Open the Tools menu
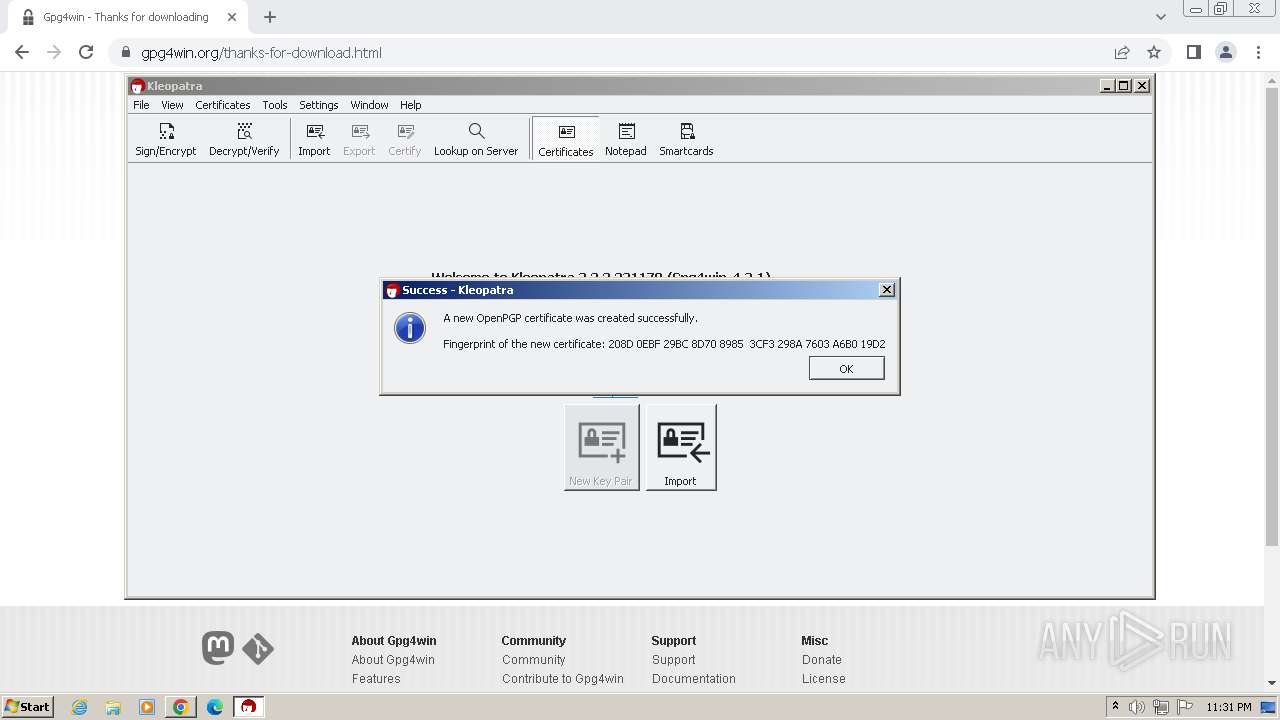This screenshot has height=720, width=1280. coord(275,105)
